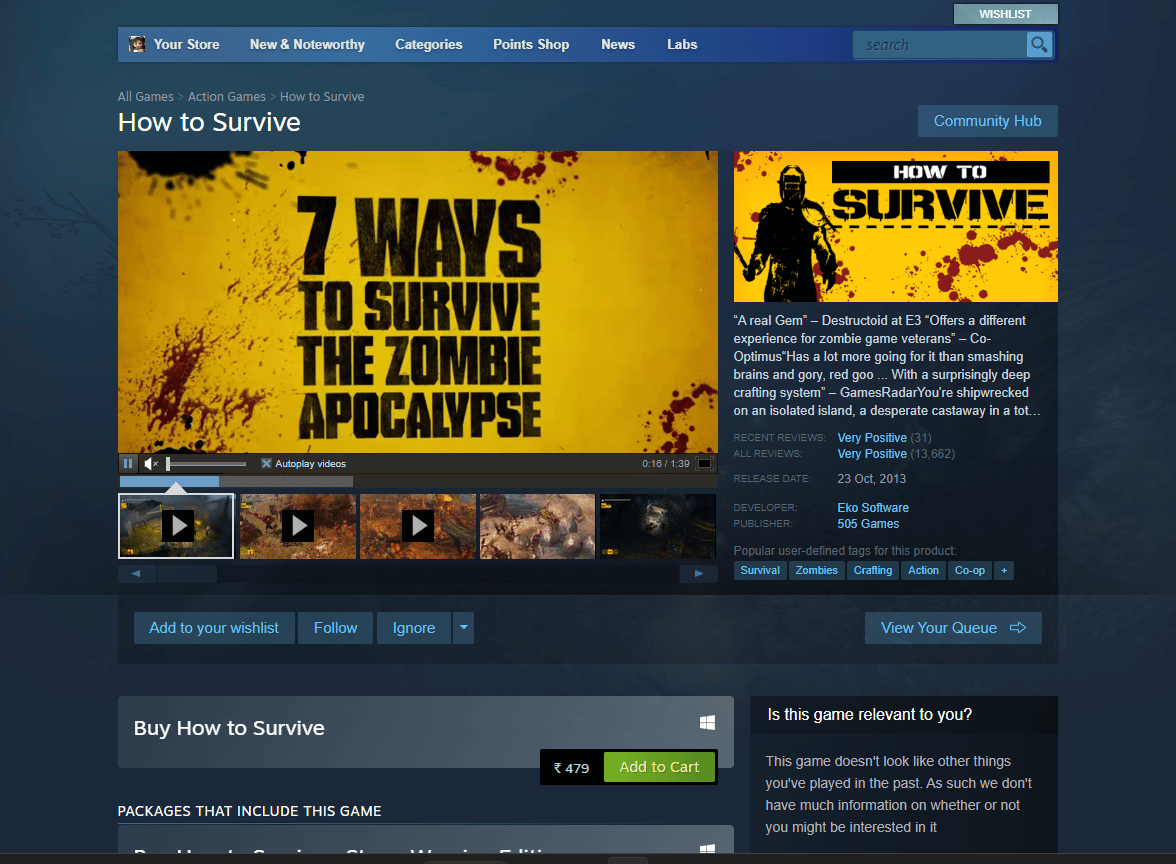Click the Windows platform icon in Buy box
The image size is (1176, 864).
(706, 722)
